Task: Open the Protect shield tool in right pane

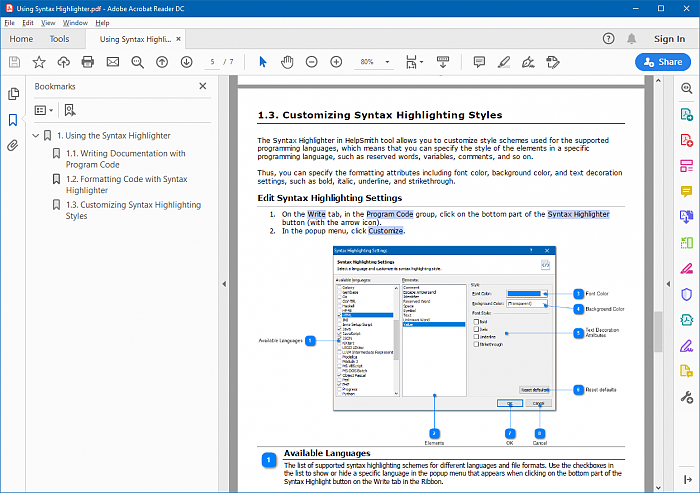Action: tap(687, 295)
